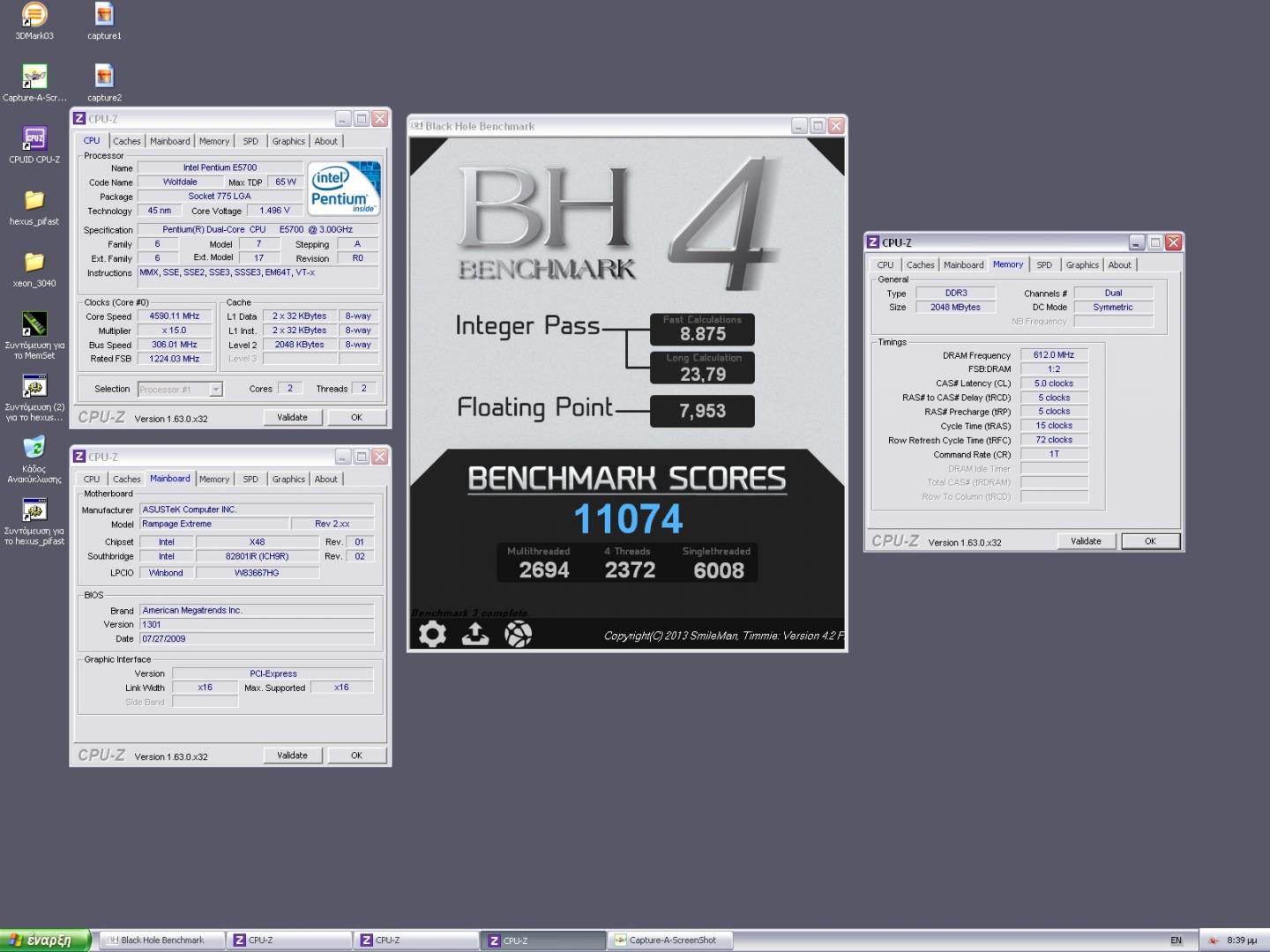Switch to Black Hole Benchmark taskbar button

[x=161, y=941]
